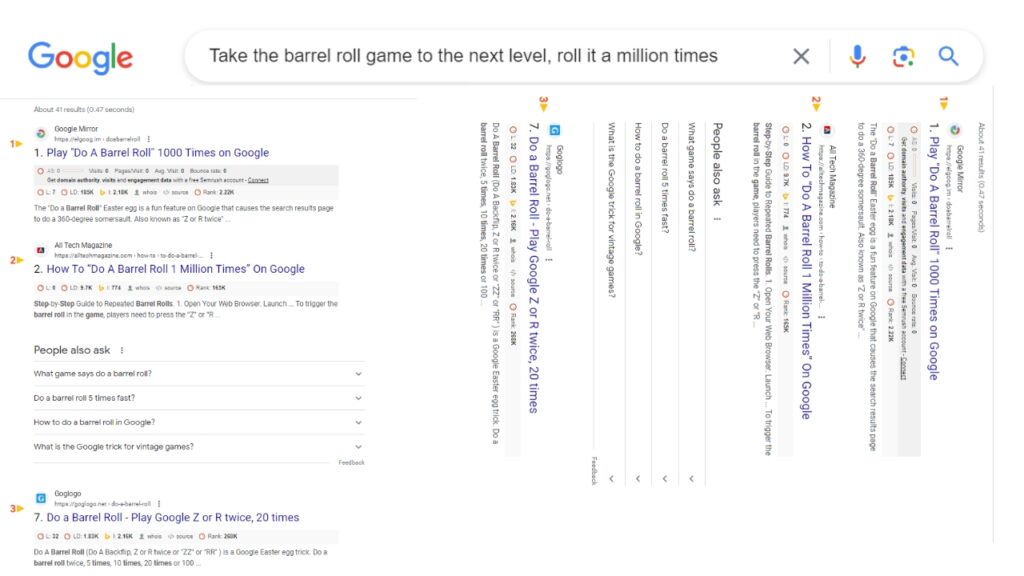The height and width of the screenshot is (576, 1024).
Task: Click inside the Google search text field
Action: [463, 56]
